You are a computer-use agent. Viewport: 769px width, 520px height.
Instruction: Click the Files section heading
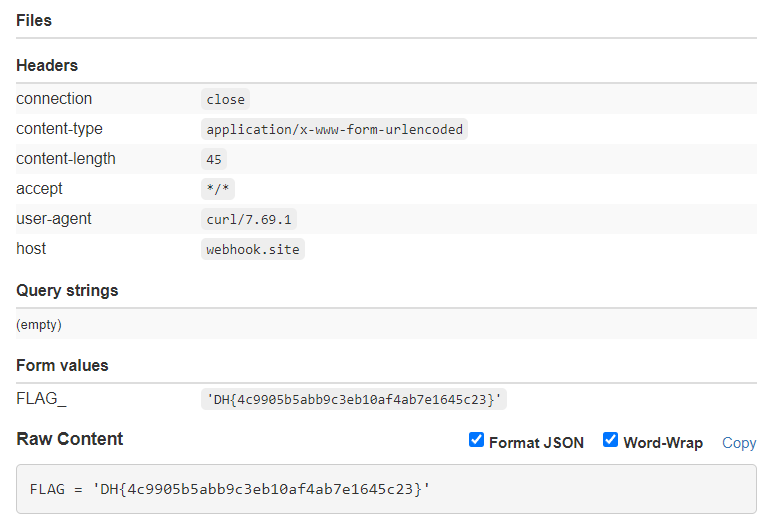pos(34,20)
